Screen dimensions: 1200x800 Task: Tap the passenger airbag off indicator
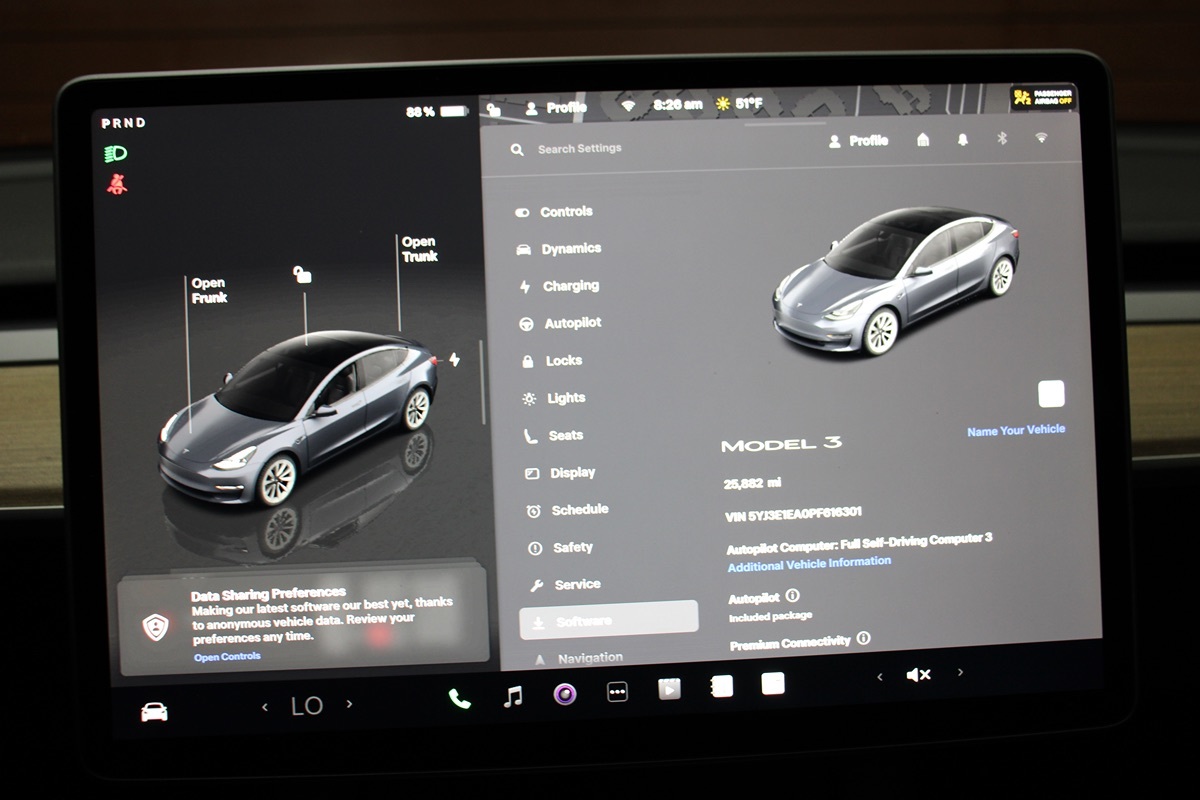[1042, 97]
